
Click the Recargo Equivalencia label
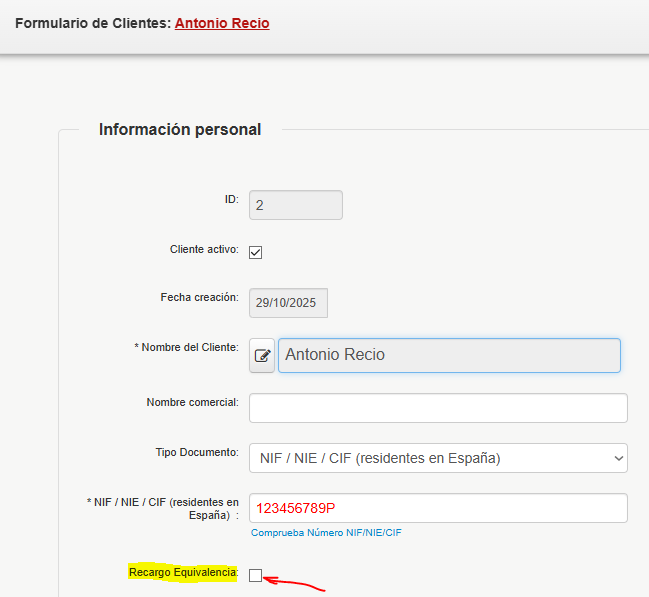point(183,572)
